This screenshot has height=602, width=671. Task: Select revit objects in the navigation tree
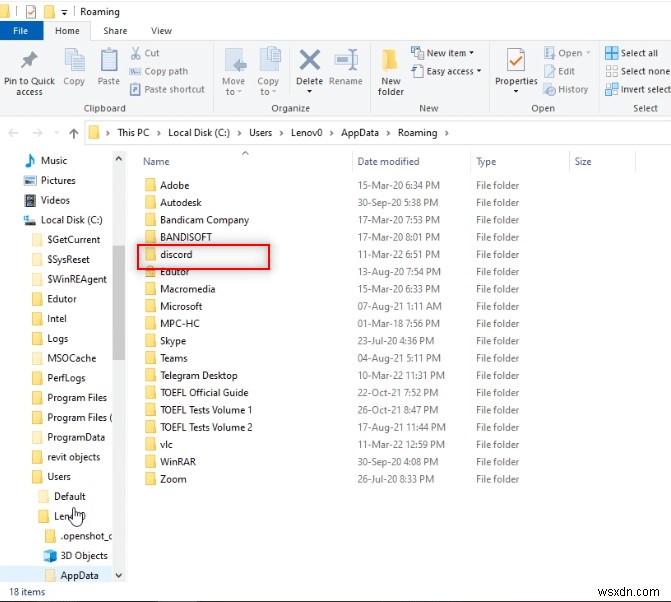66,457
